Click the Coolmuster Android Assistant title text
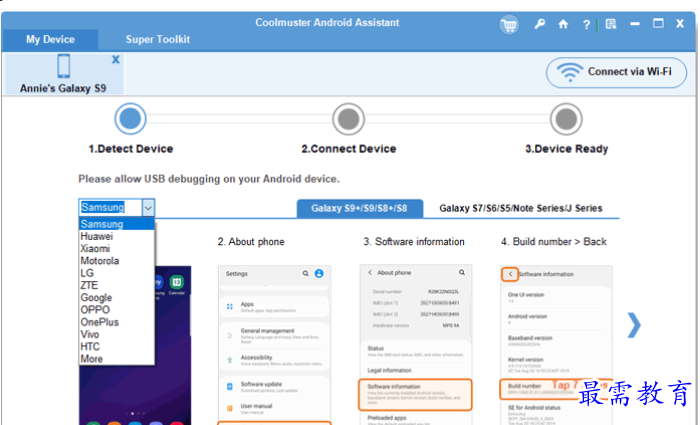 [x=327, y=23]
